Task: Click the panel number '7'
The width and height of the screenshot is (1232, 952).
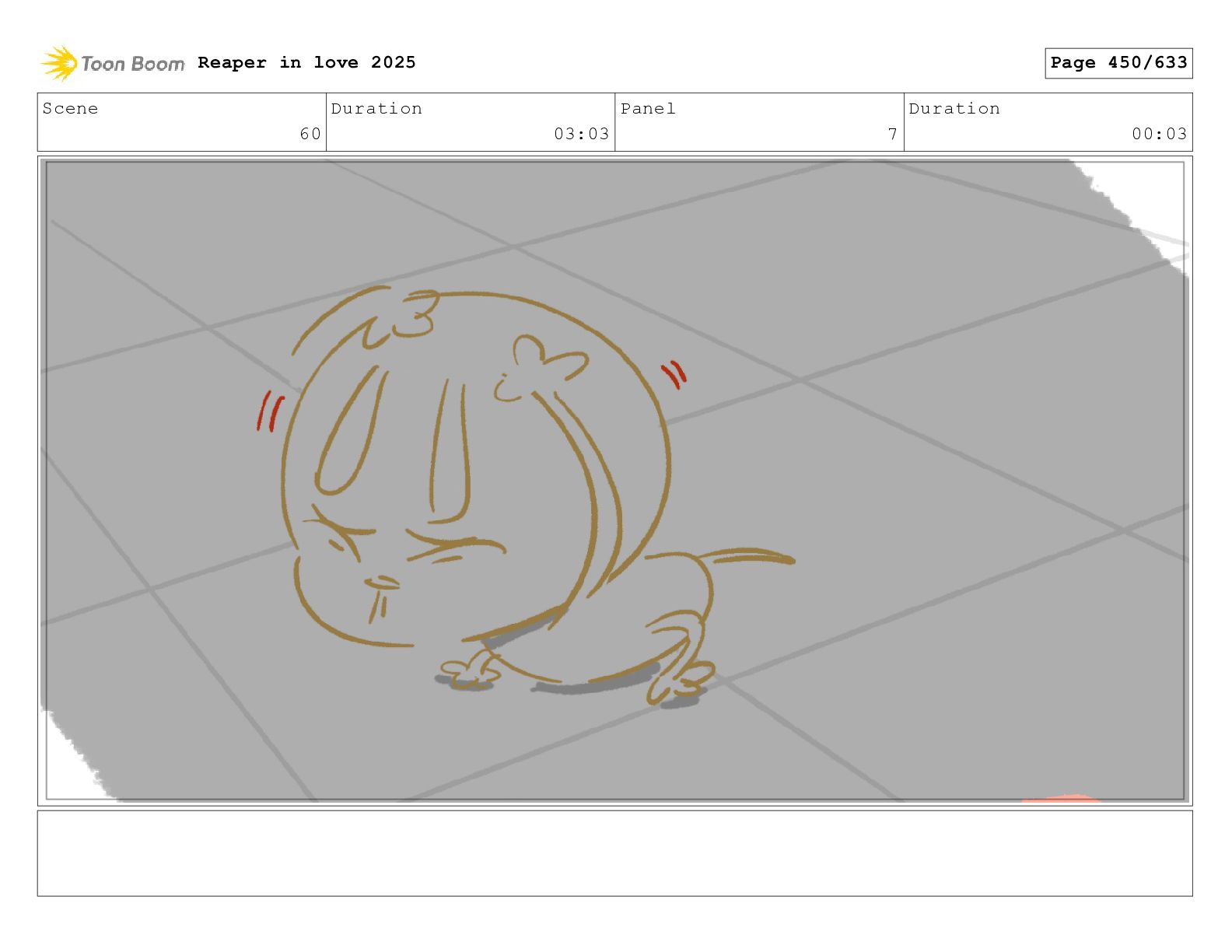Action: point(893,134)
